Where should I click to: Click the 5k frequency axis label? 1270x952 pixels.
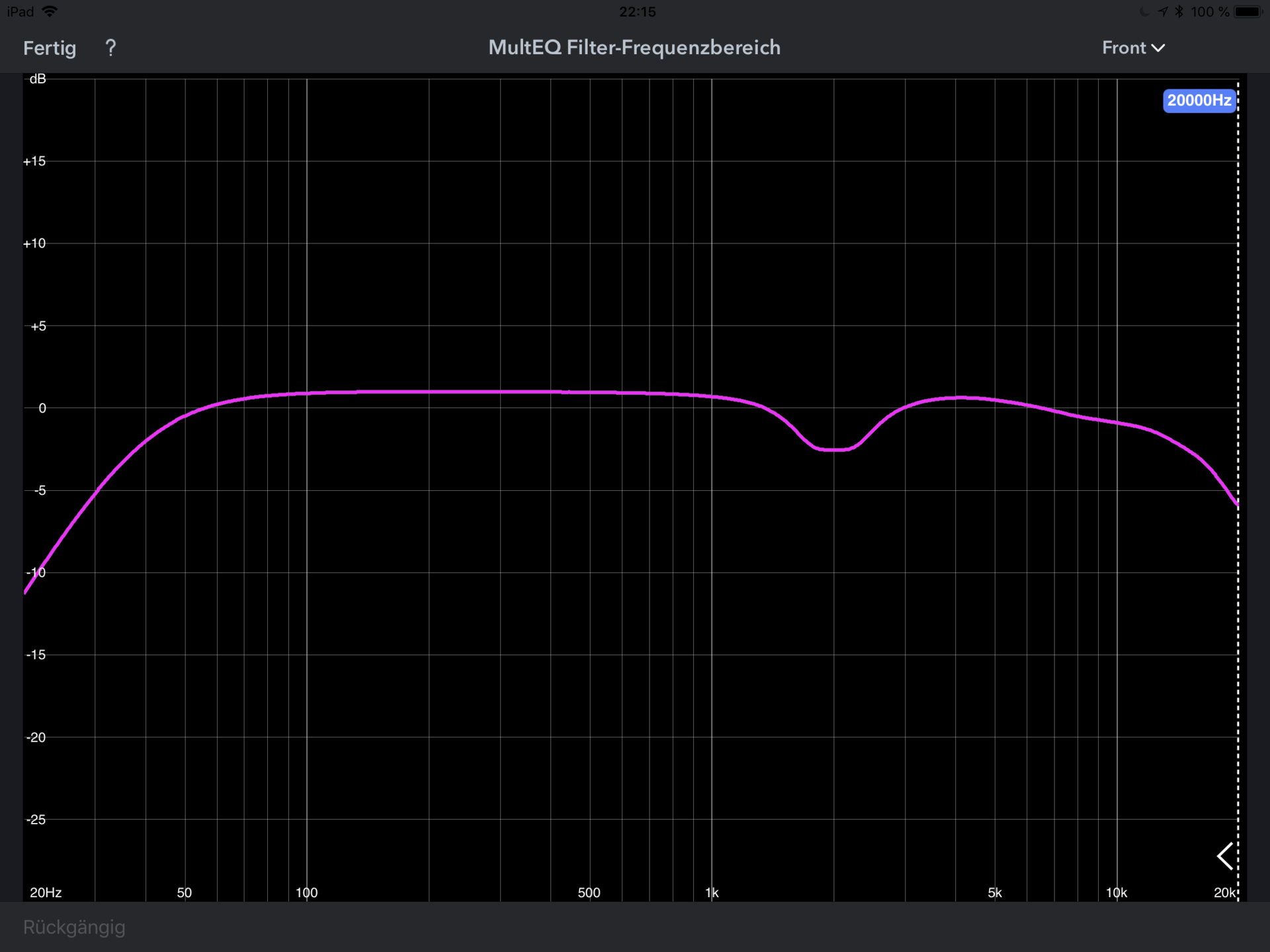994,892
